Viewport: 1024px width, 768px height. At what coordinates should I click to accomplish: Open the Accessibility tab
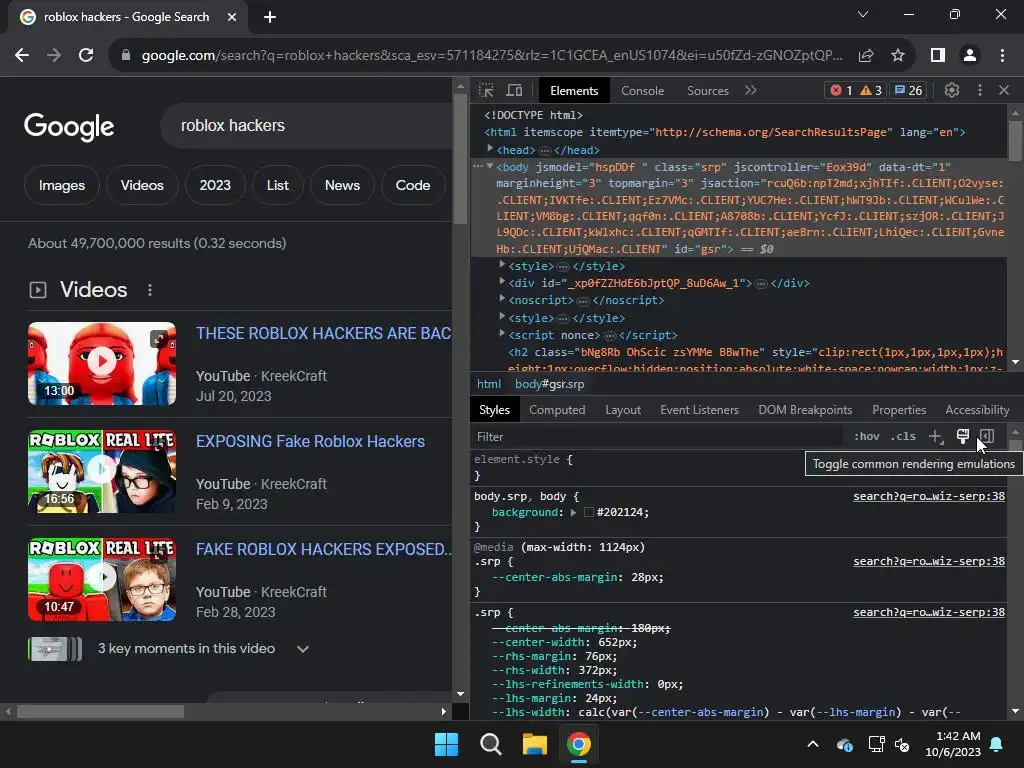977,410
